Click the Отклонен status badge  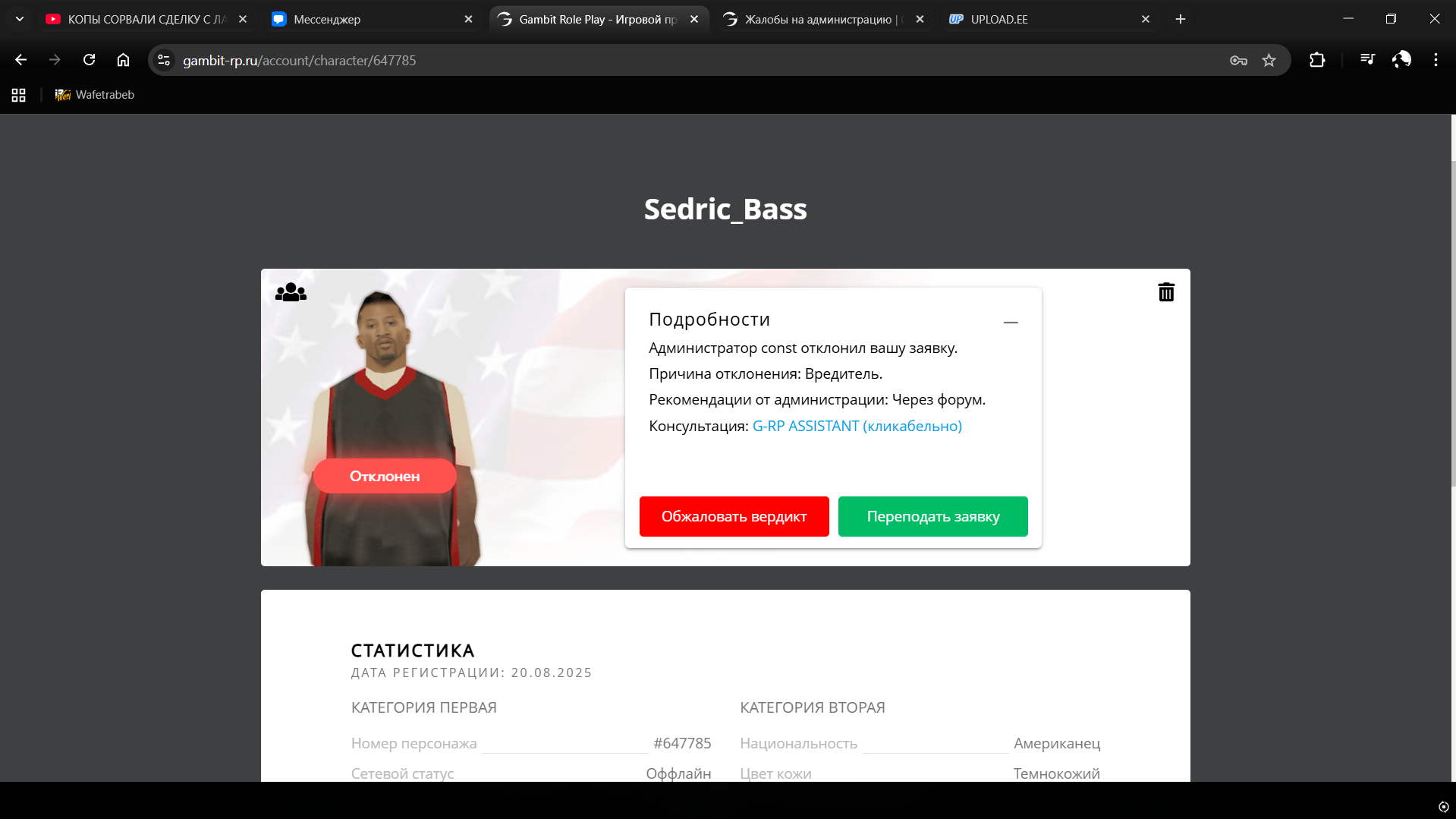coord(385,476)
